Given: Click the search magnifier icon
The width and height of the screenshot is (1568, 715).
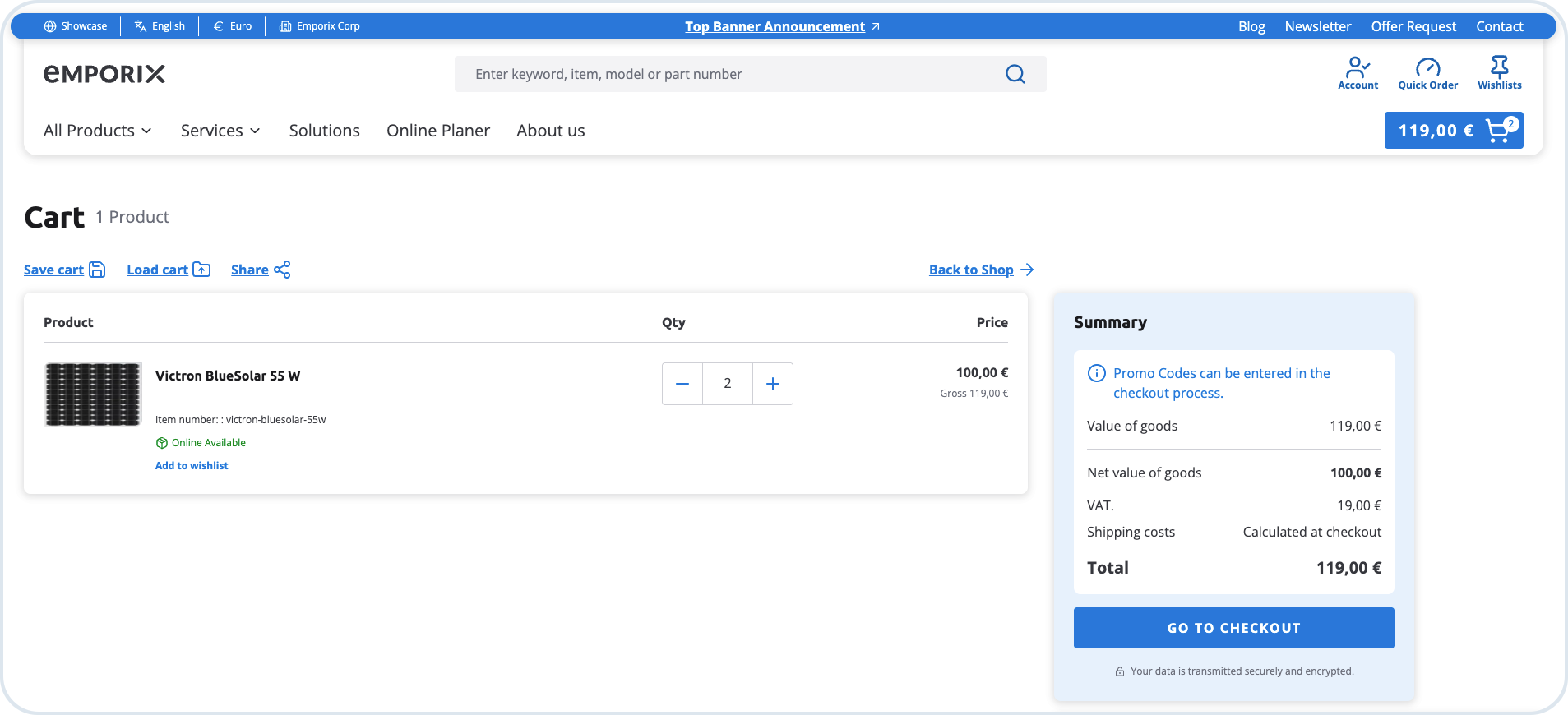Looking at the screenshot, I should (1015, 74).
